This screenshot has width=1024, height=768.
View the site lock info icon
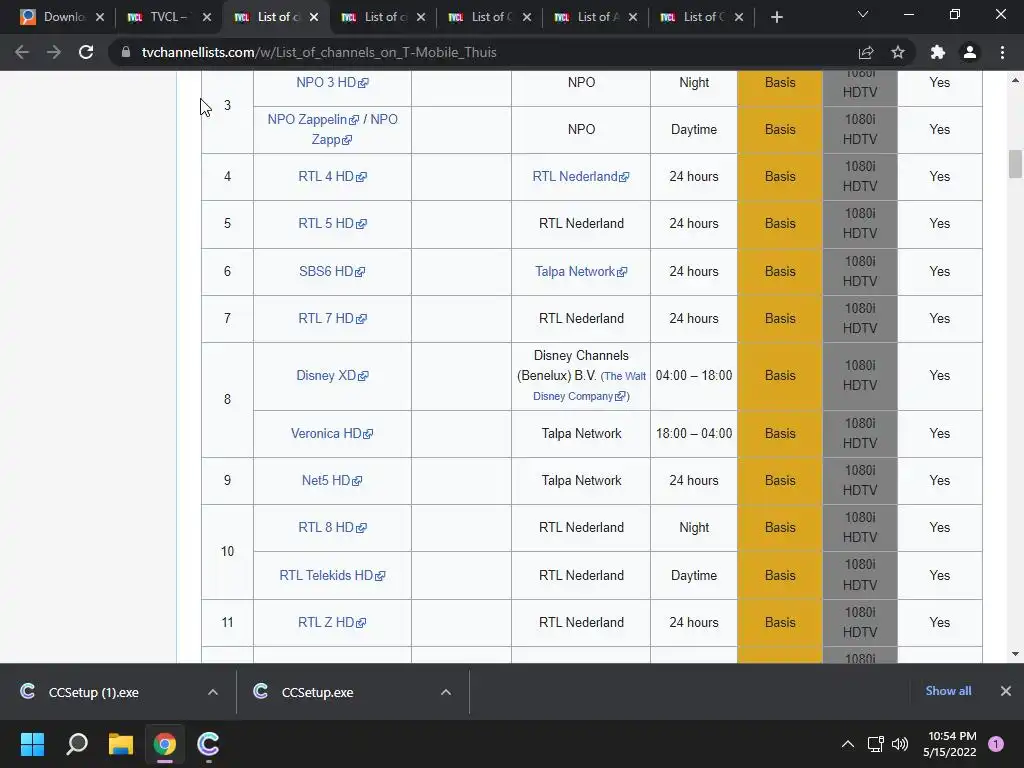(126, 52)
